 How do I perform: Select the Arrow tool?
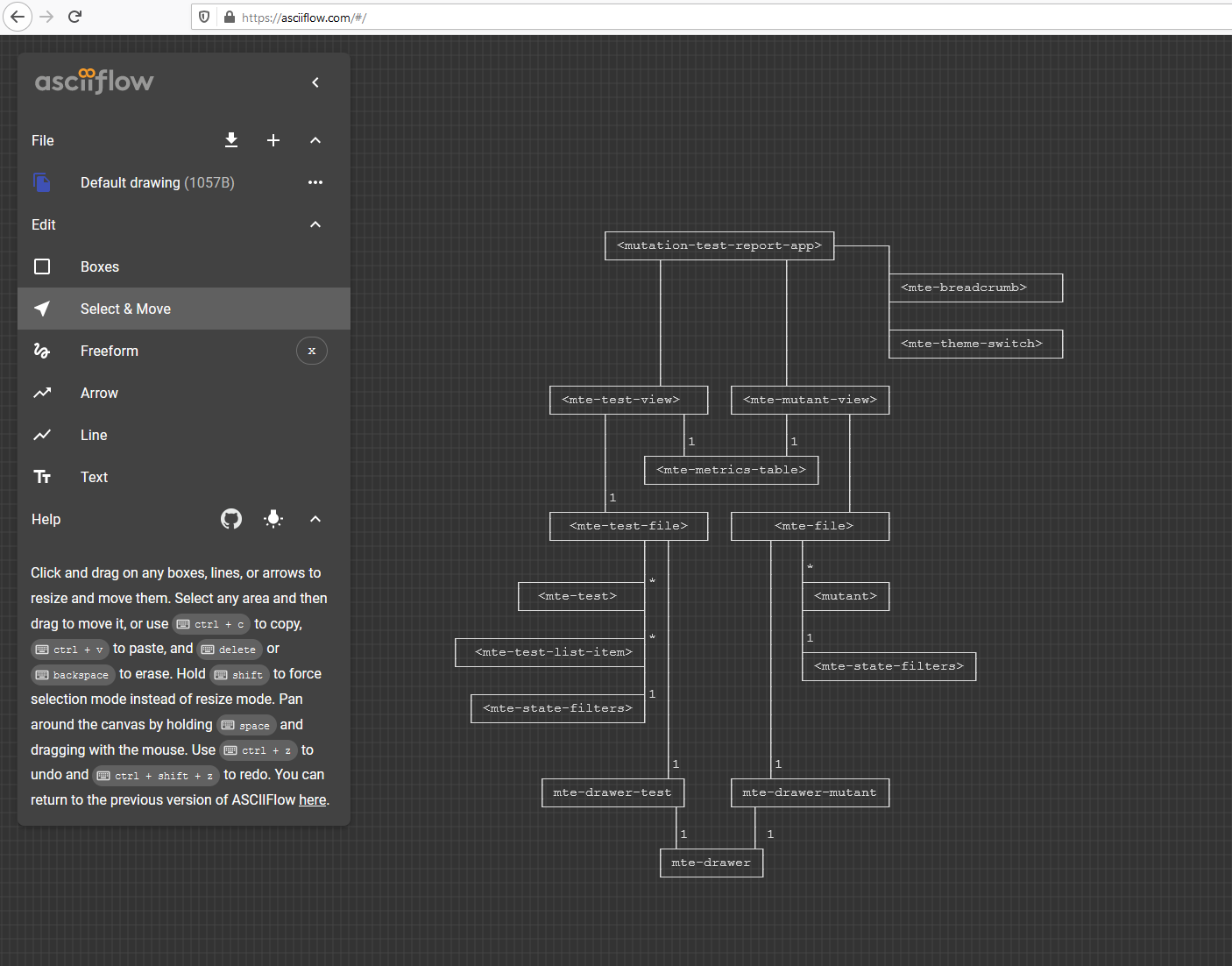click(184, 393)
